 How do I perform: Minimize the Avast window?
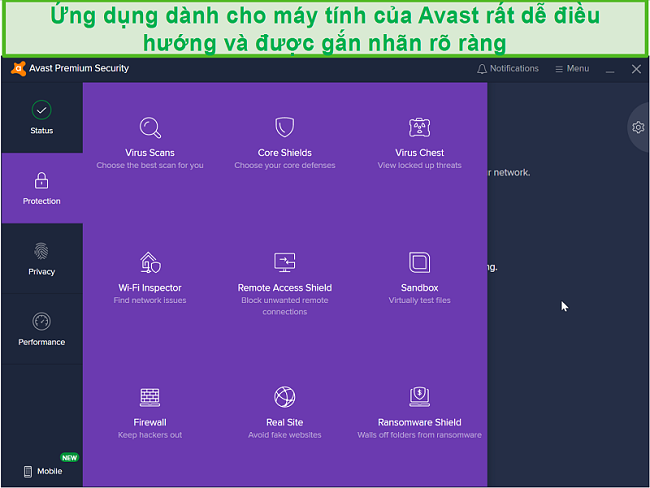coord(610,71)
